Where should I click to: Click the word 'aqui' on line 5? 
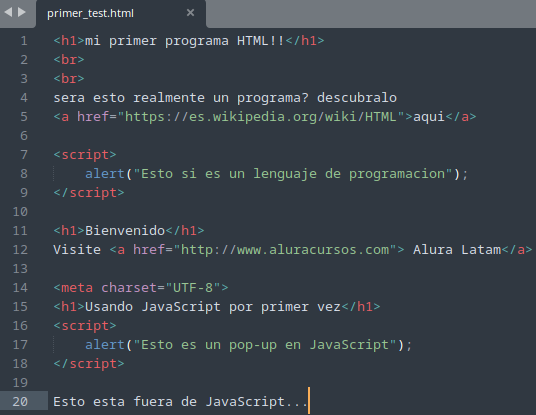click(429, 117)
